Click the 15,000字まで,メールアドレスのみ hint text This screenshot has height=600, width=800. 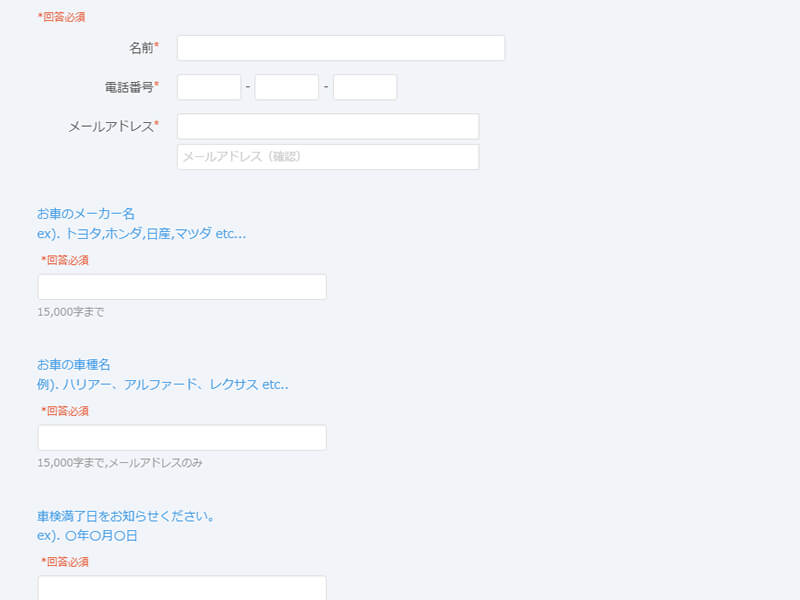tap(120, 463)
